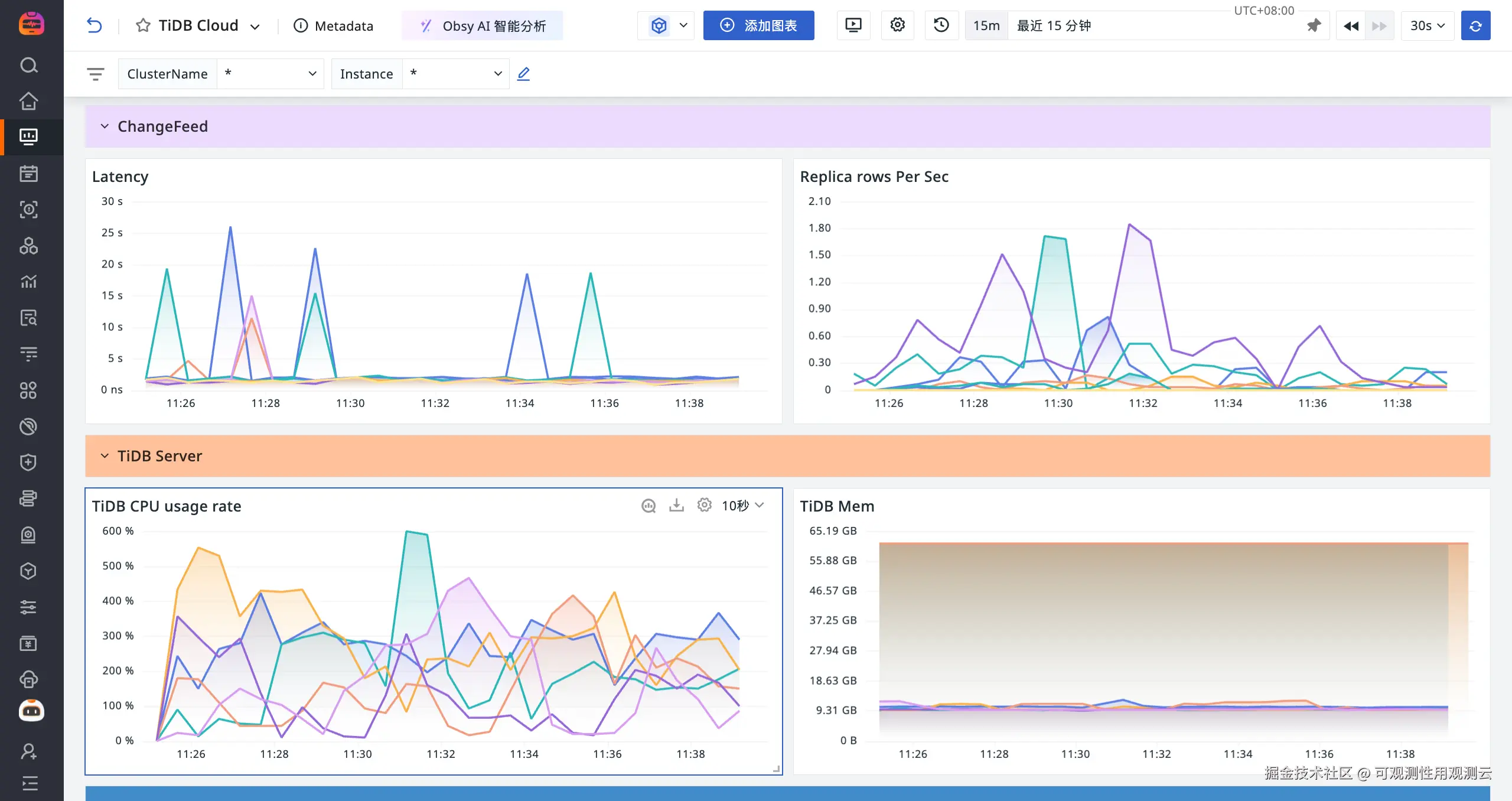
Task: Click the 最近 15 分钟 time text
Action: (x=1054, y=25)
